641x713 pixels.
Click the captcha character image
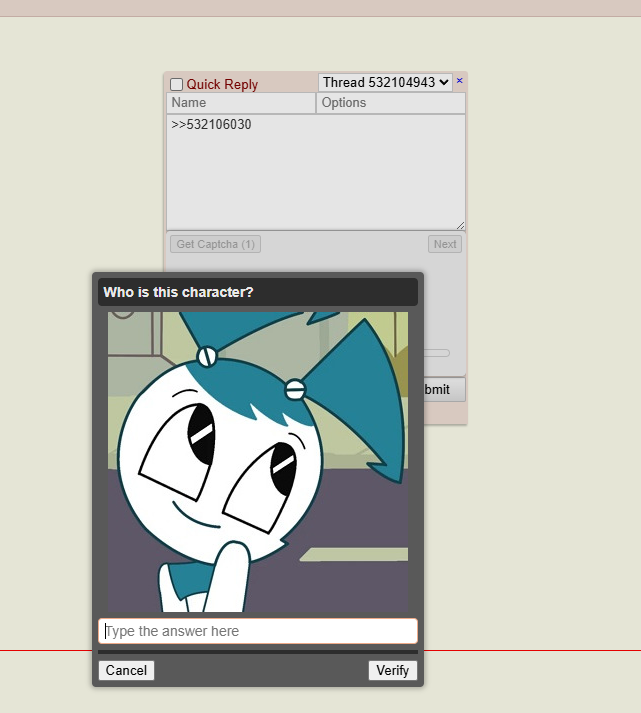pos(258,462)
